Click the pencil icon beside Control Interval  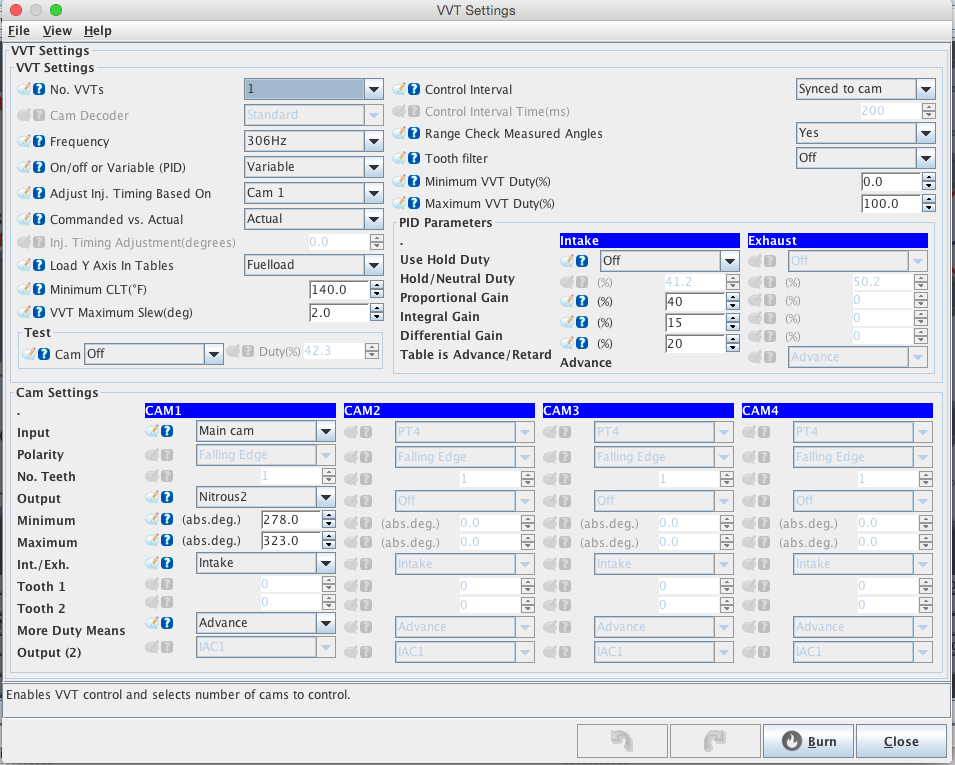tap(400, 89)
